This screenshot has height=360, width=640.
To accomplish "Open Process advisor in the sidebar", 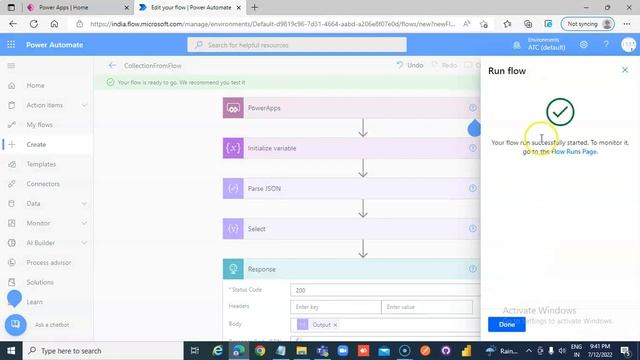I will [x=49, y=262].
